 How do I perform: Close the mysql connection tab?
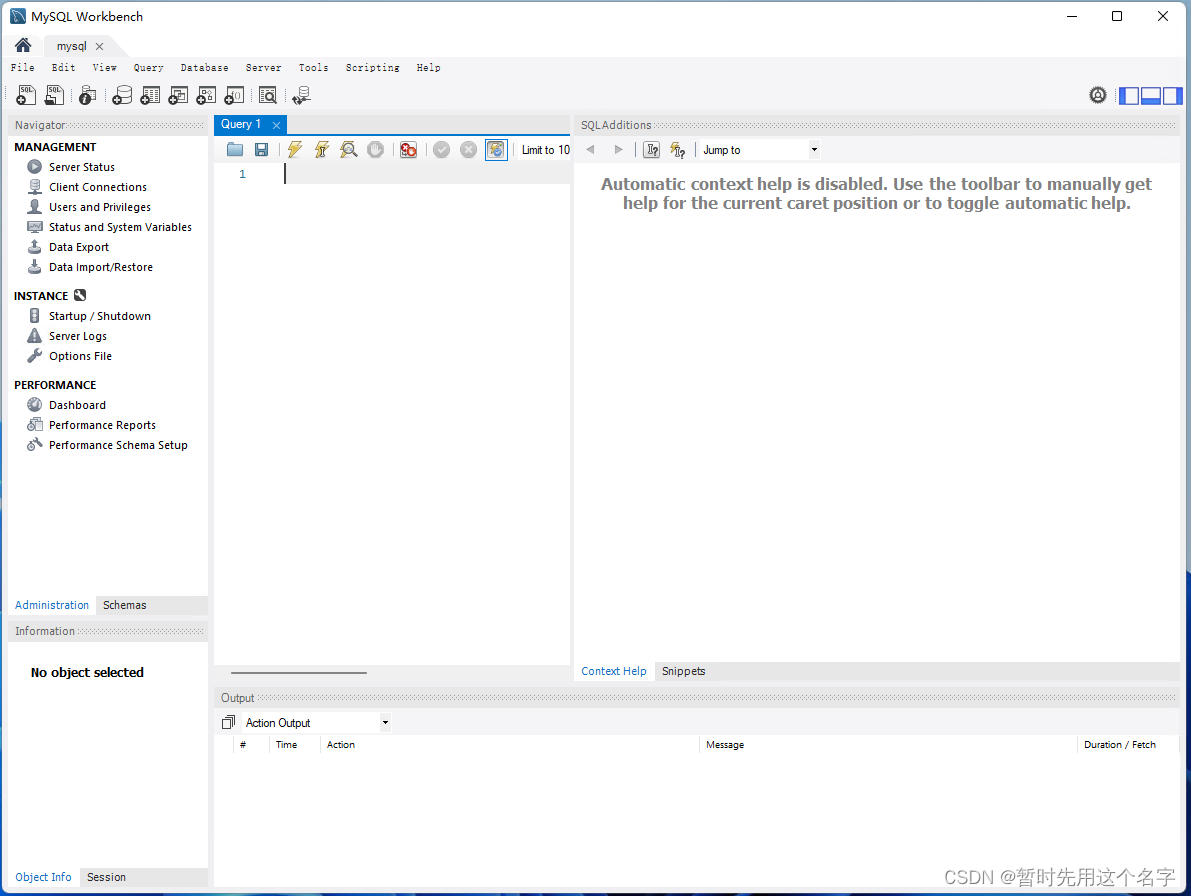point(100,46)
